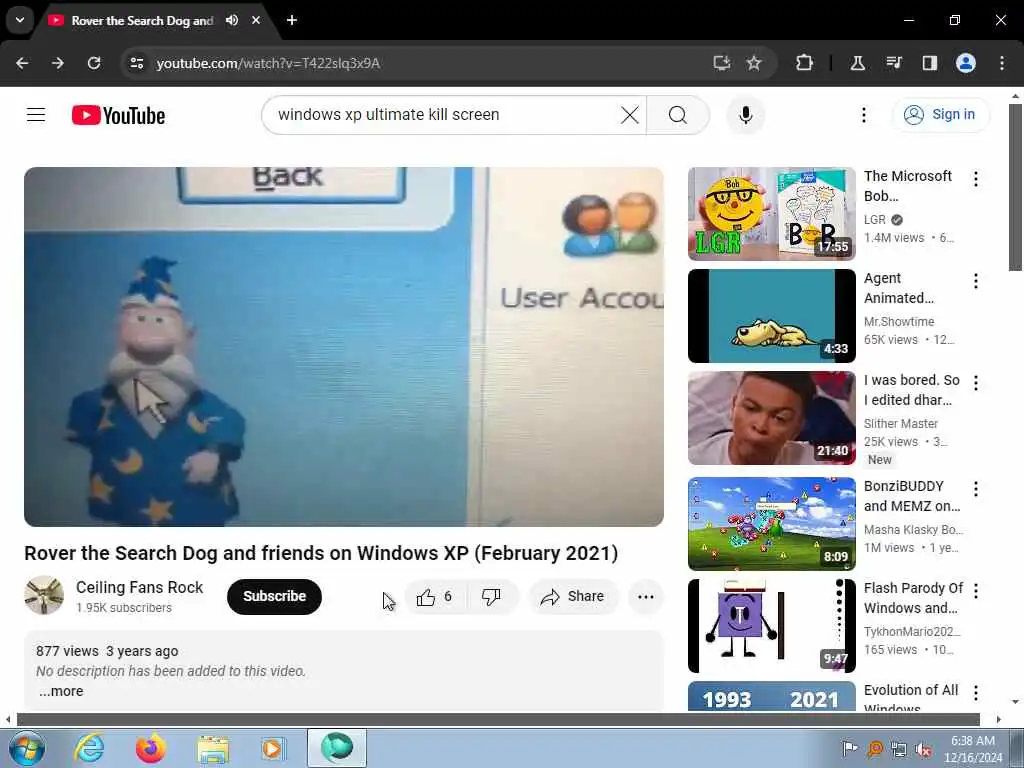
Task: Bookmark this page with star
Action: (754, 63)
